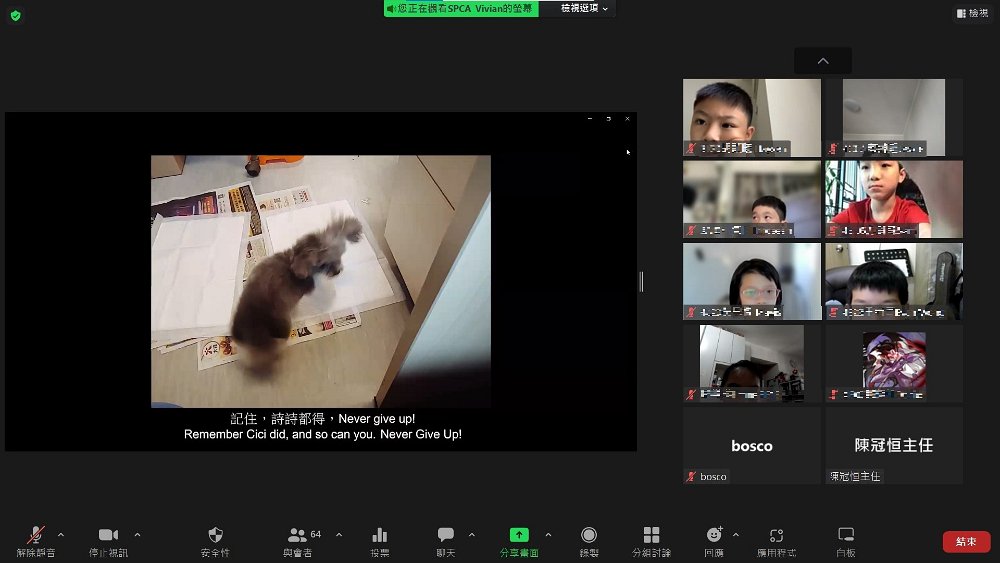
Task: Open the Apps icon in the toolbar
Action: 776,536
